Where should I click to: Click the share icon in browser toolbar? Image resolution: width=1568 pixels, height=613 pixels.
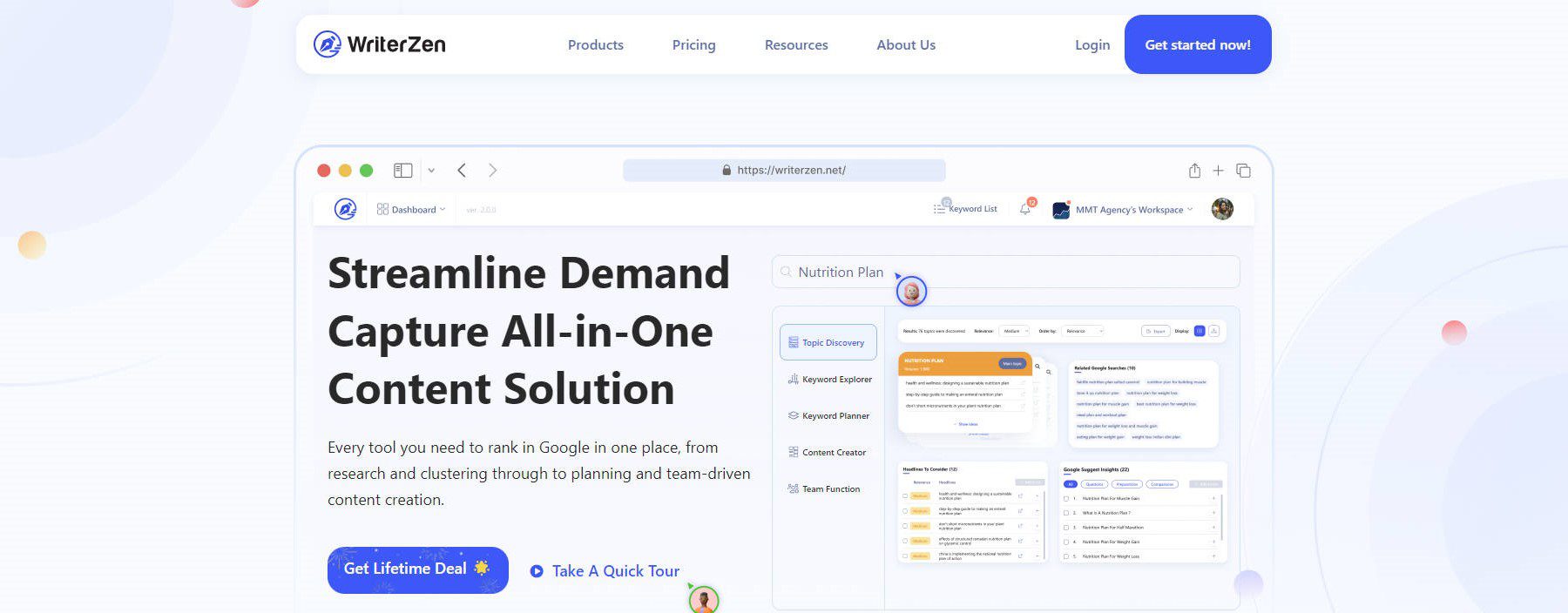click(x=1194, y=171)
